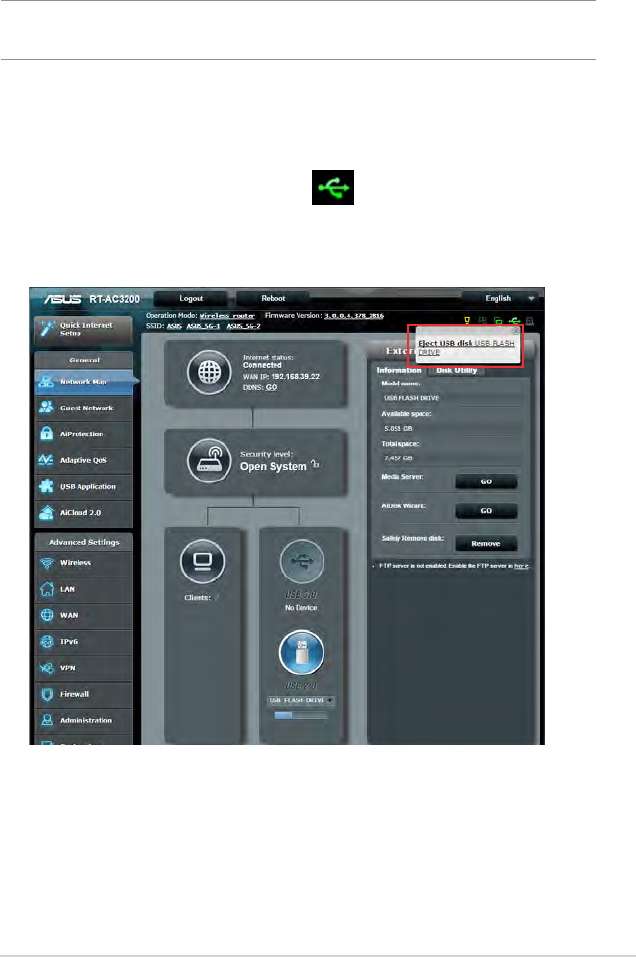This screenshot has width=636, height=957.
Task: Open Wireless advanced settings
Action: click(84, 563)
